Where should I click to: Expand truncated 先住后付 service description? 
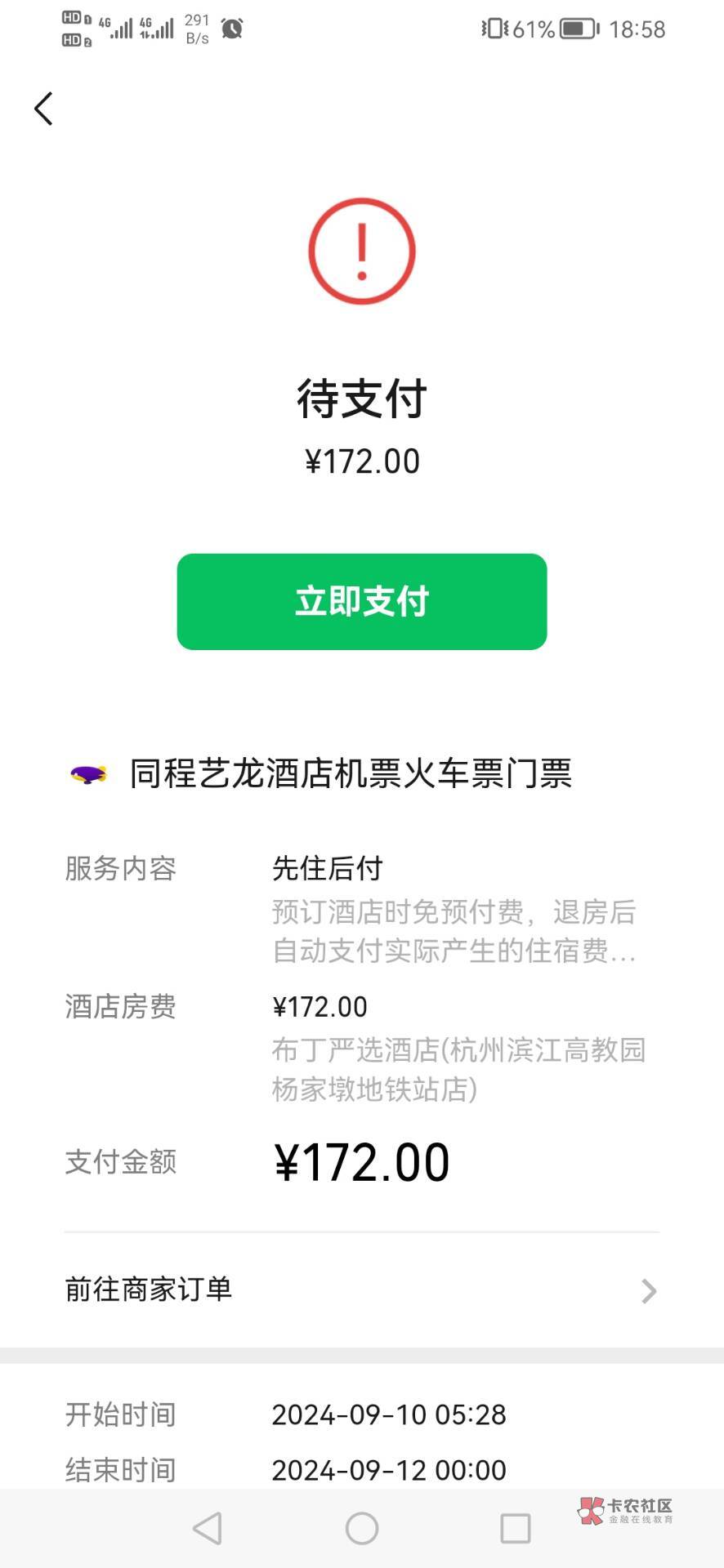(454, 932)
